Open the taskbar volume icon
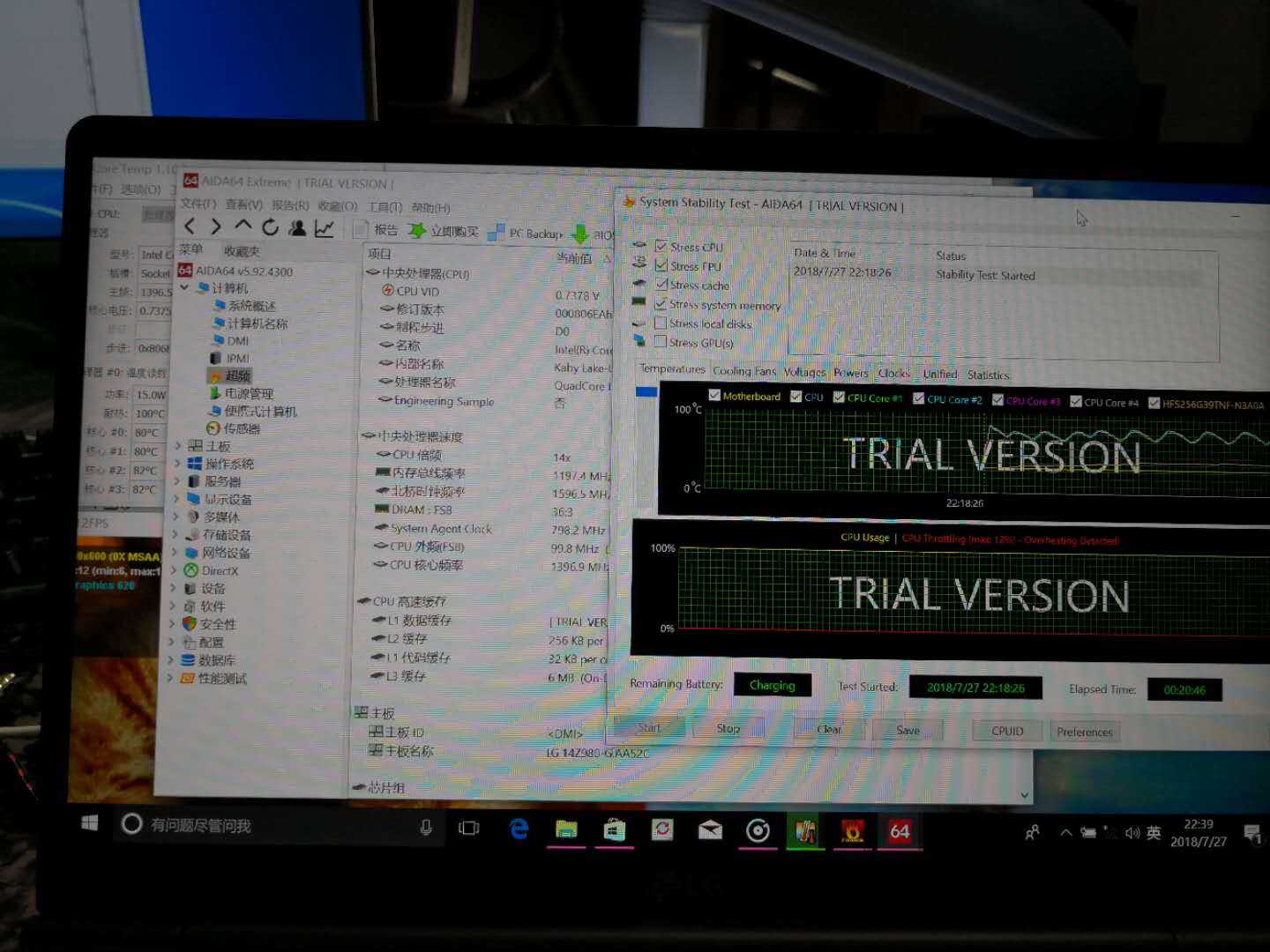The width and height of the screenshot is (1270, 952). click(x=1132, y=833)
